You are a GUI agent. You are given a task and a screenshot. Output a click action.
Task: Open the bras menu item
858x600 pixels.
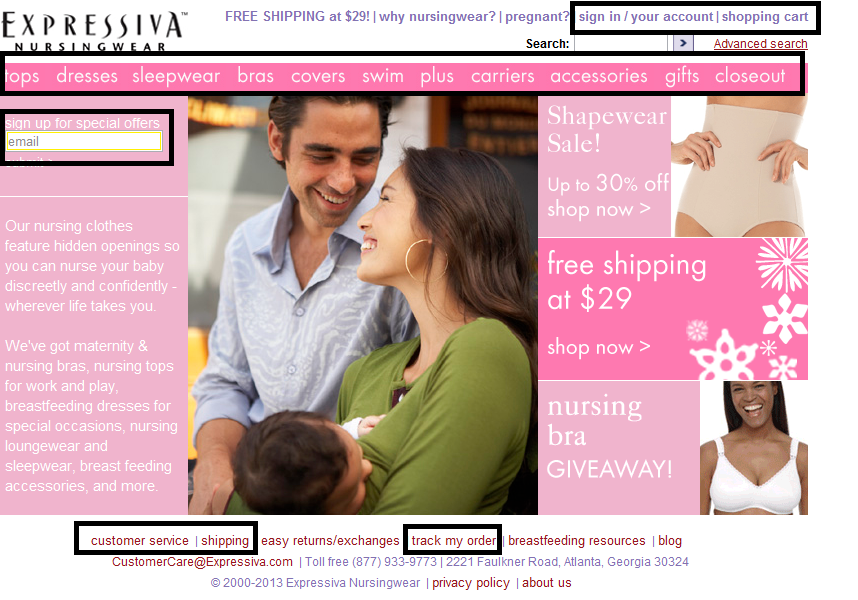[256, 76]
